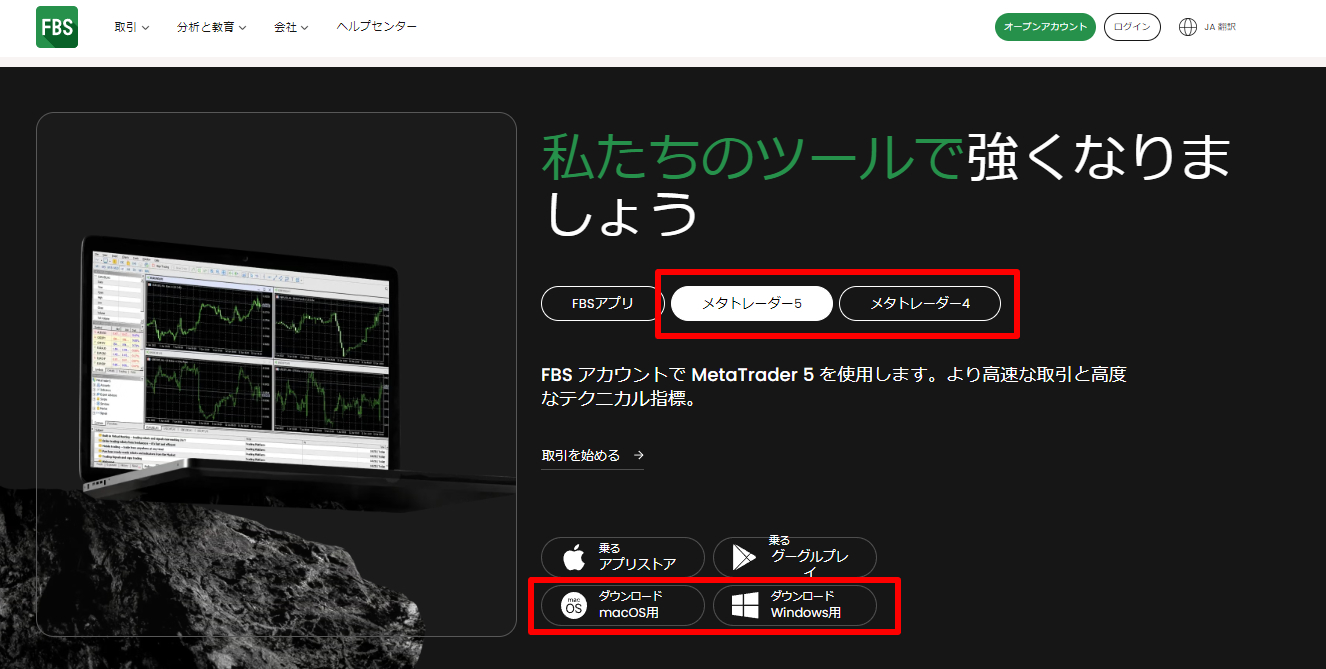
Task: Click the arrow icon beside 取引を始める
Action: (638, 454)
